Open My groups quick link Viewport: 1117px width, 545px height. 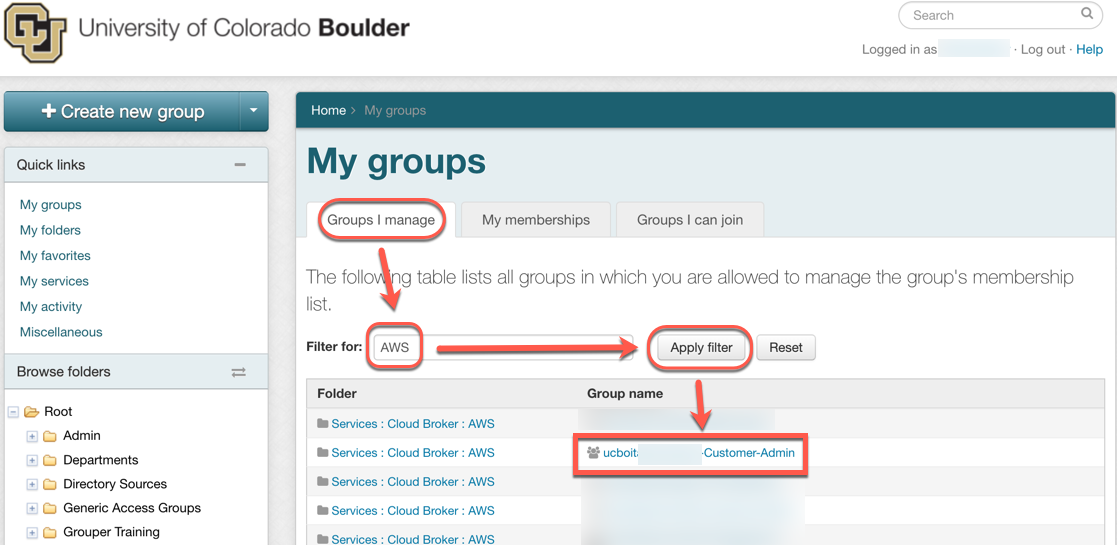coord(51,204)
